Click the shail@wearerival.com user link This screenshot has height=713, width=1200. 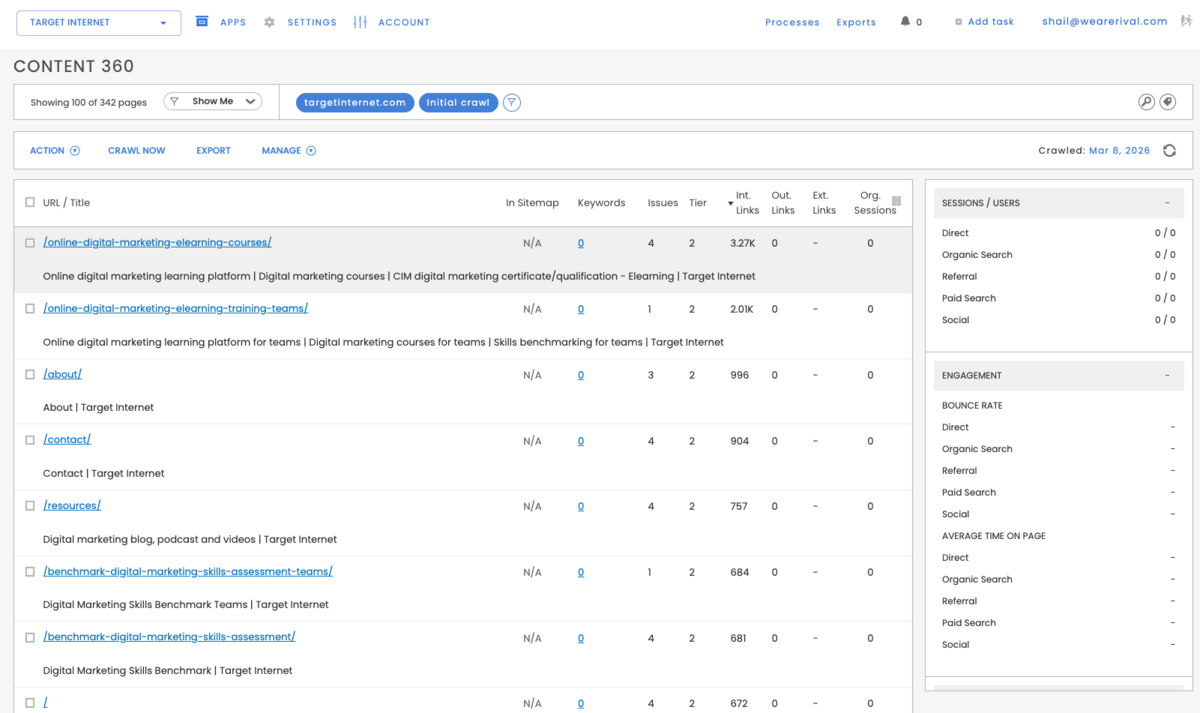(1104, 21)
